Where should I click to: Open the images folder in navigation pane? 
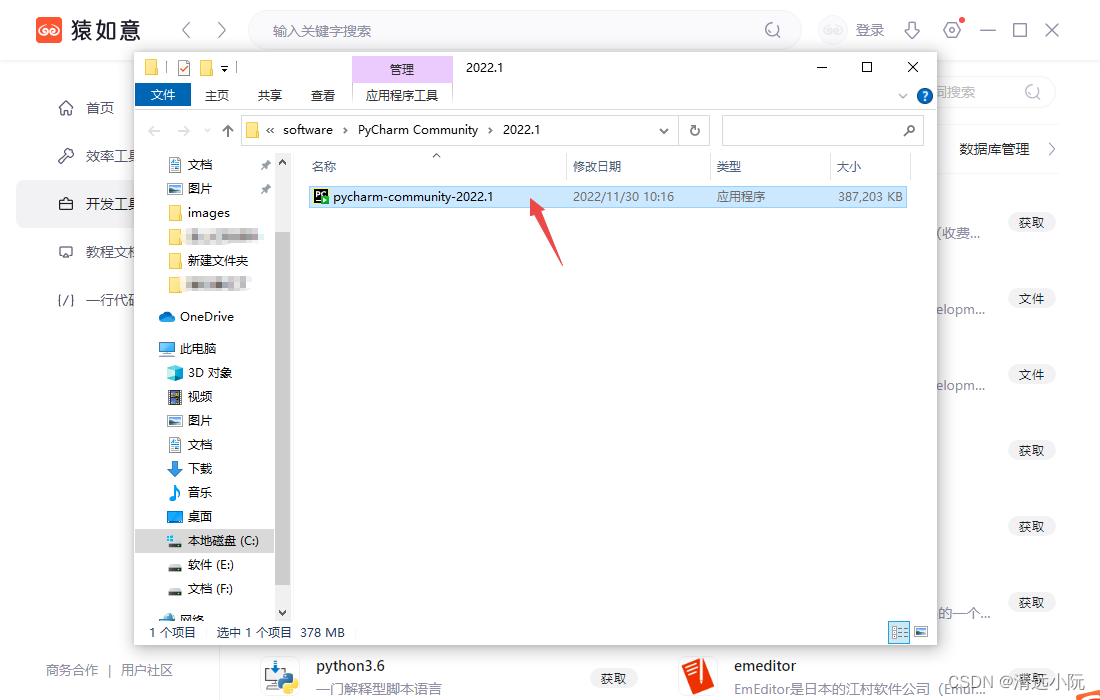[x=208, y=213]
